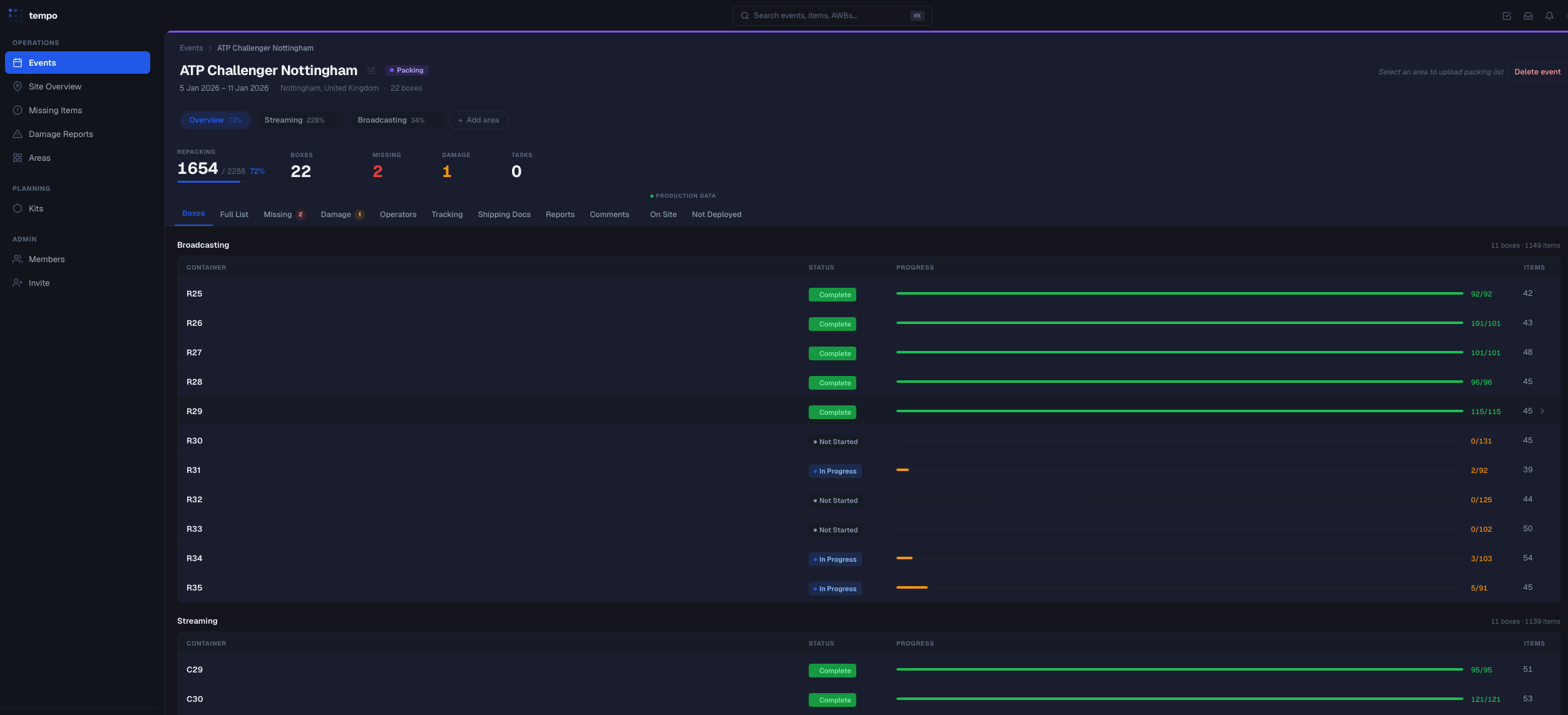Click the tasks checkmark icon in top bar

1506,15
